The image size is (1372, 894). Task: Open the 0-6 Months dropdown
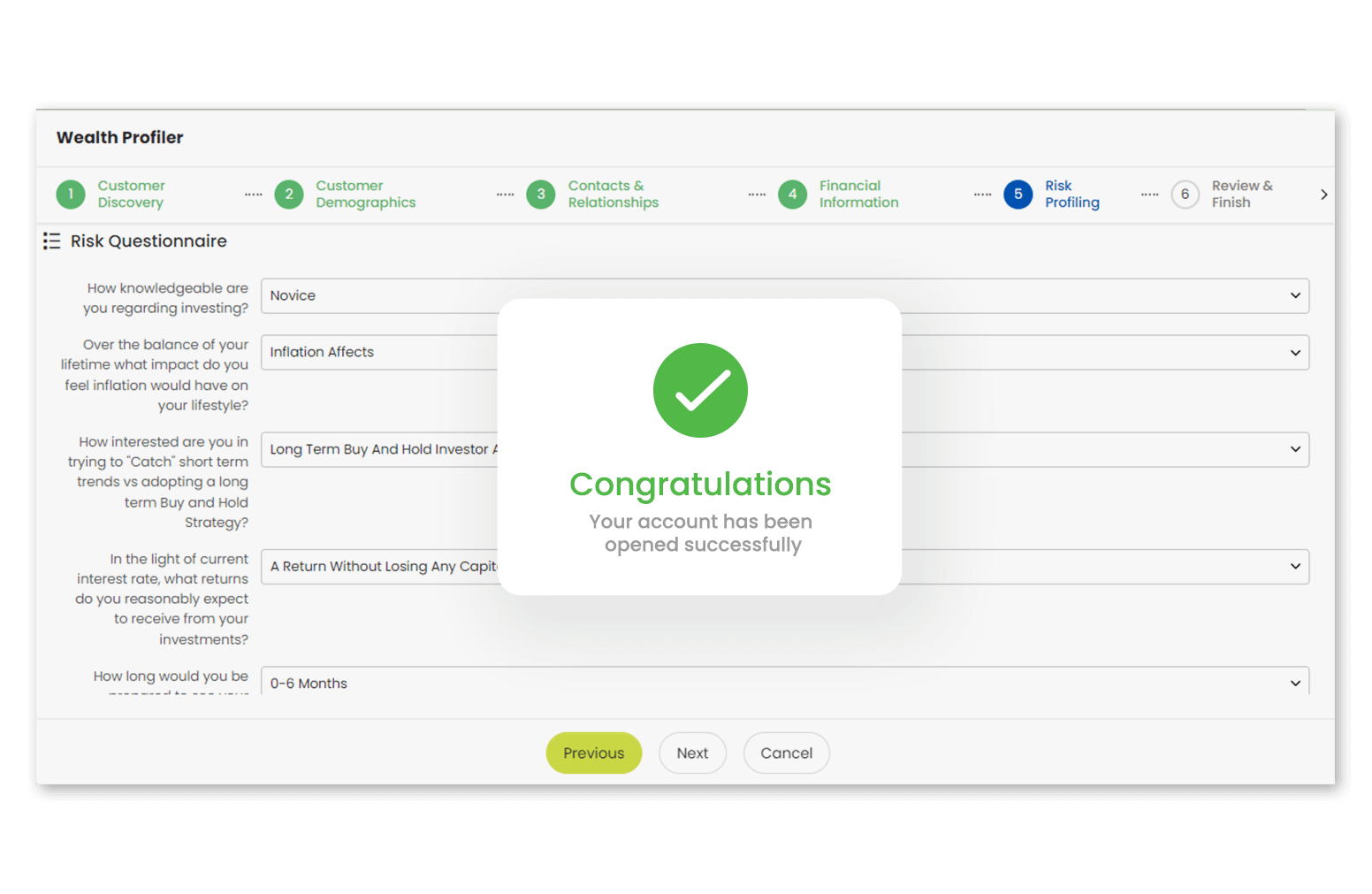click(x=785, y=682)
